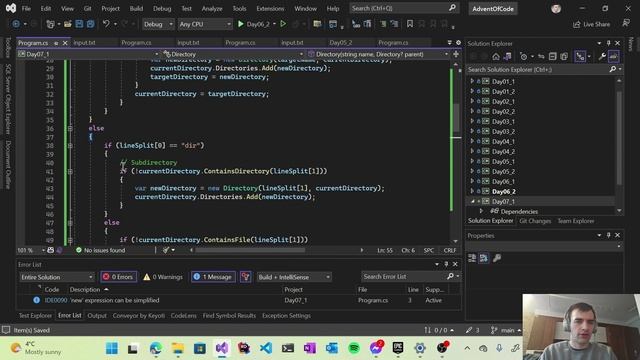Select the Day06_2 project in Solution Explorer
This screenshot has width=640, height=360.
tap(503, 191)
